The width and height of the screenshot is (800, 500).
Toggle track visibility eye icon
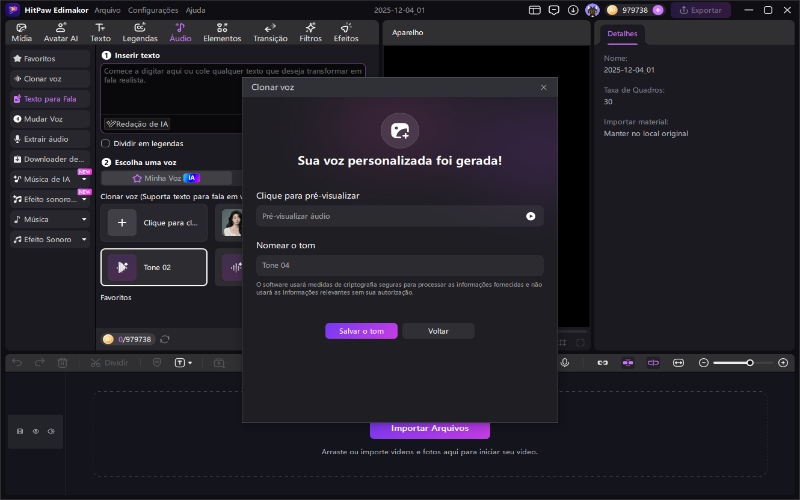pos(36,432)
